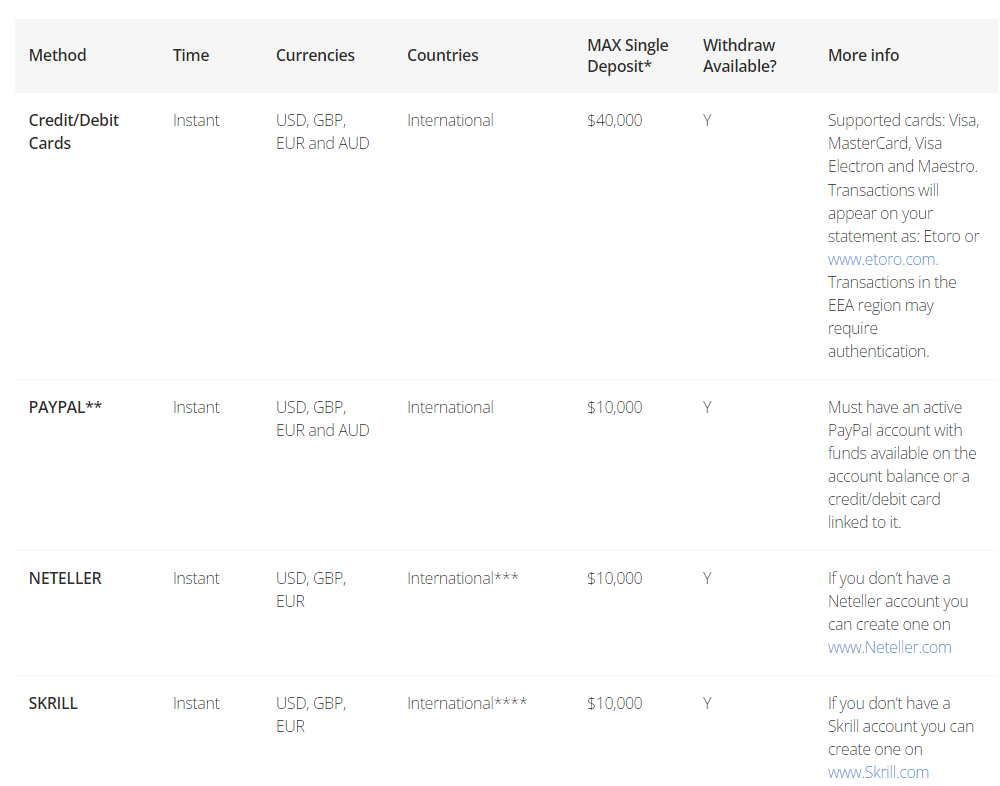Click the $10,000 limit for NETELLER
1000x786 pixels.
pyautogui.click(x=615, y=578)
